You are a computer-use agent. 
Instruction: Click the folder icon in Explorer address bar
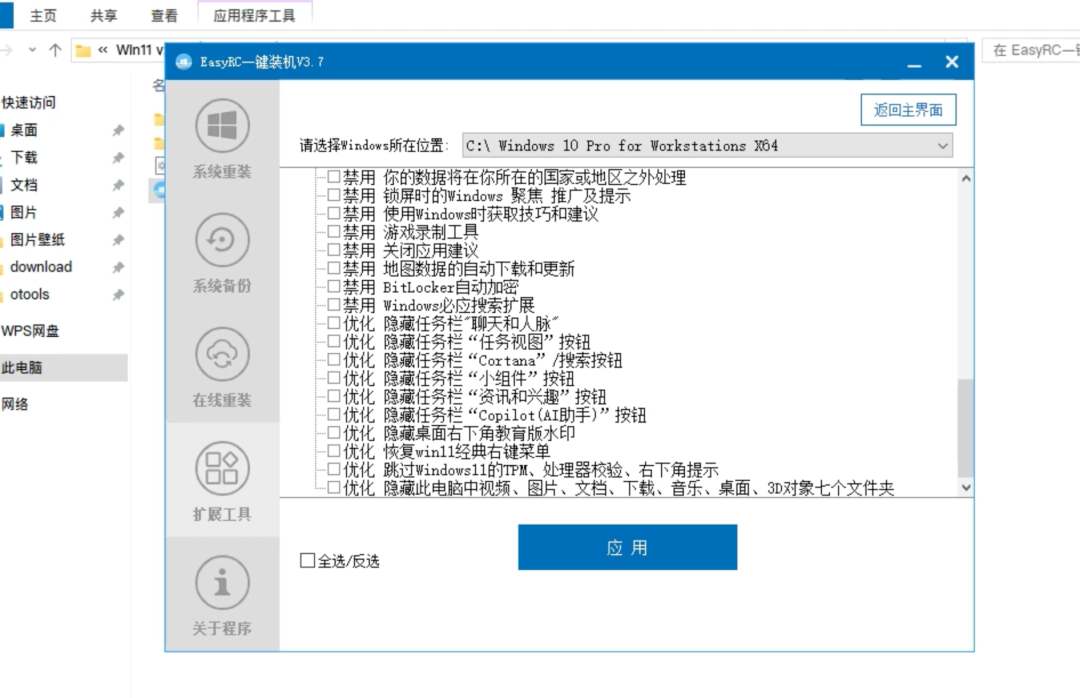(x=83, y=50)
